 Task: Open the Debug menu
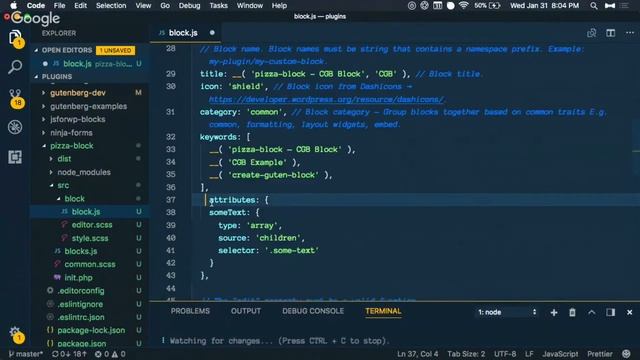pos(189,6)
